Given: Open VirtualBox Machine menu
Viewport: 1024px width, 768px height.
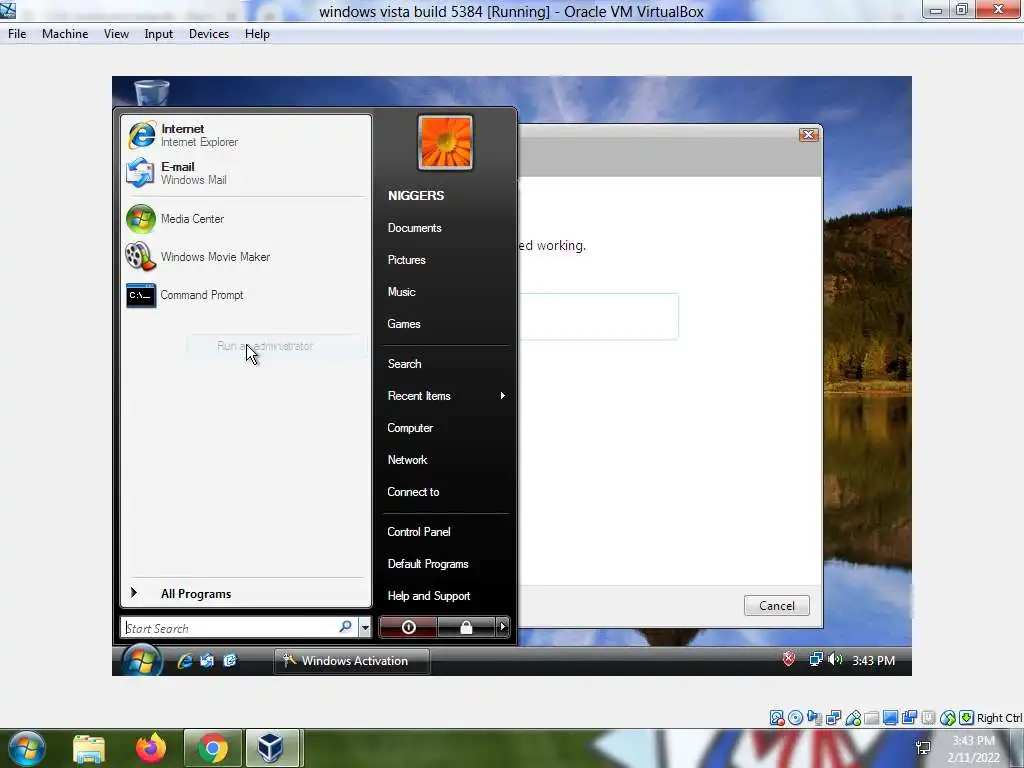Looking at the screenshot, I should click(x=65, y=34).
